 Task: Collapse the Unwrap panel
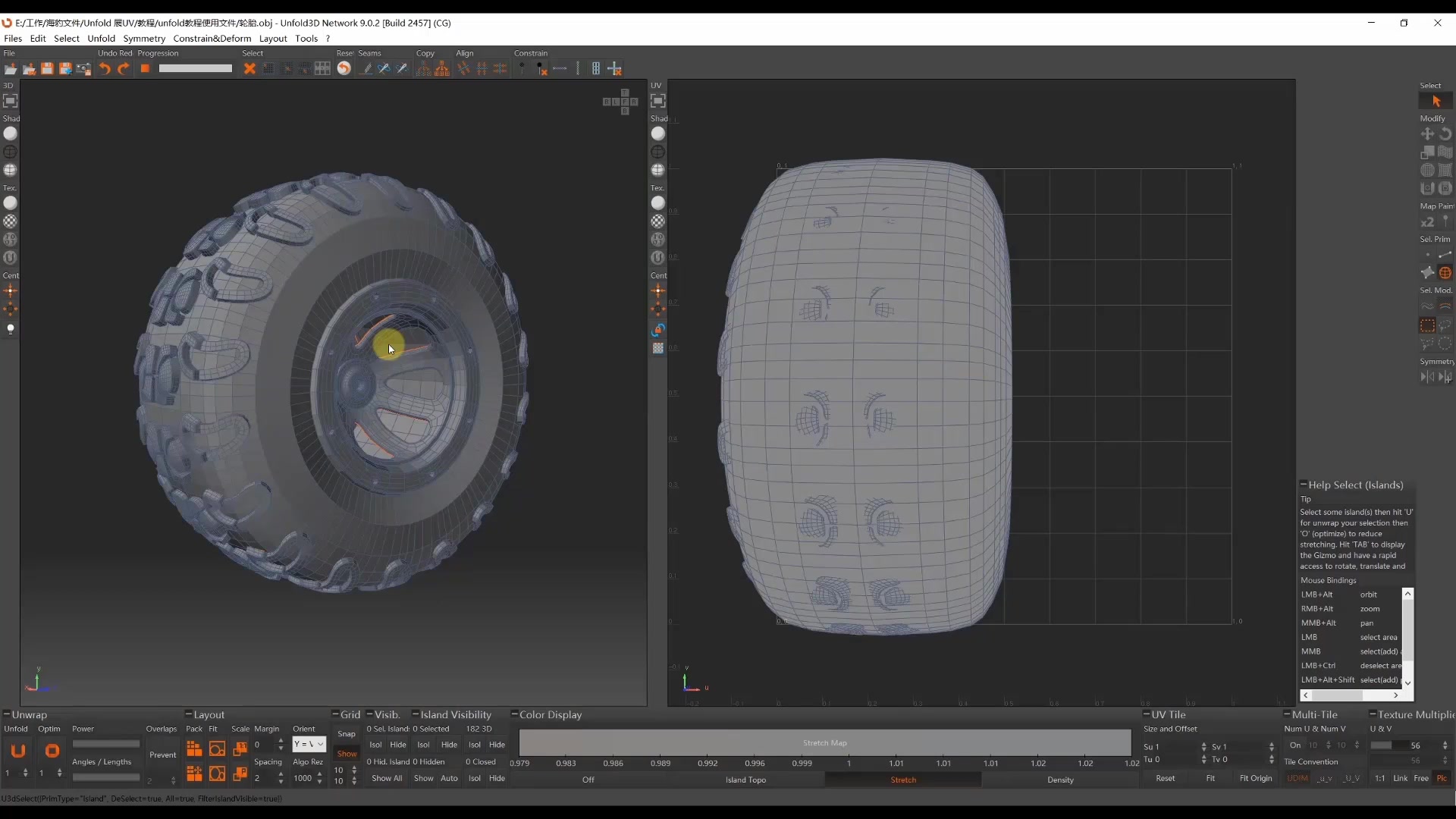pos(7,714)
